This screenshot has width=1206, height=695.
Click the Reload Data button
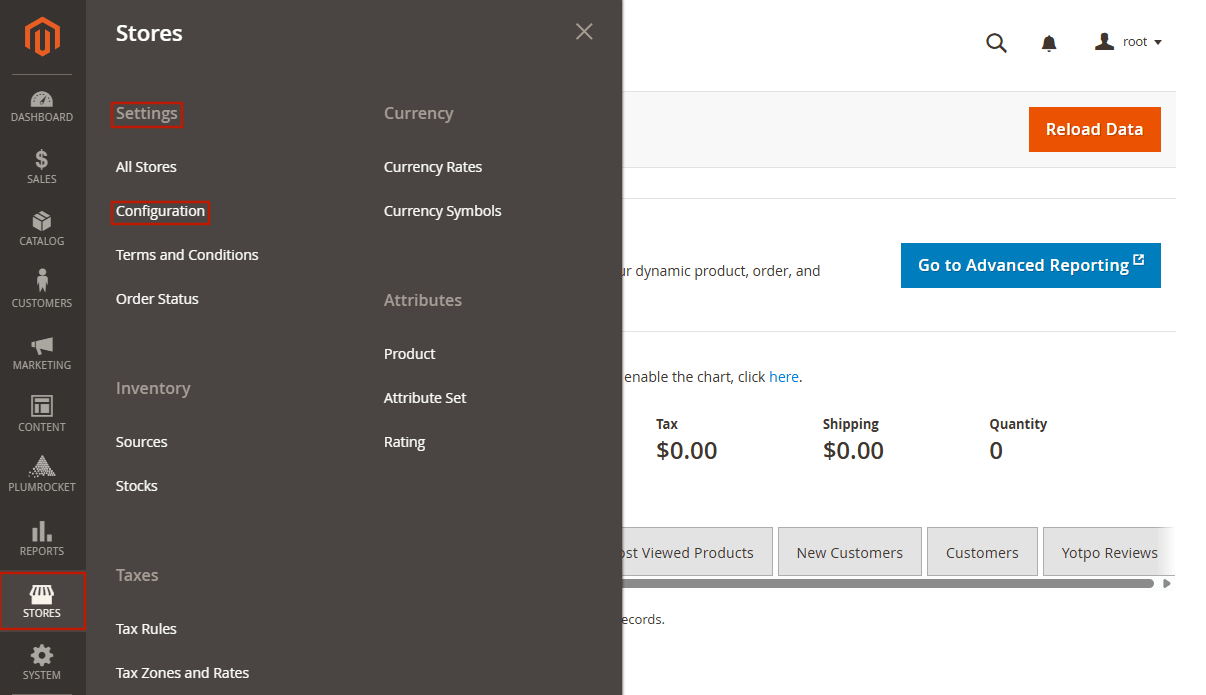click(x=1095, y=129)
